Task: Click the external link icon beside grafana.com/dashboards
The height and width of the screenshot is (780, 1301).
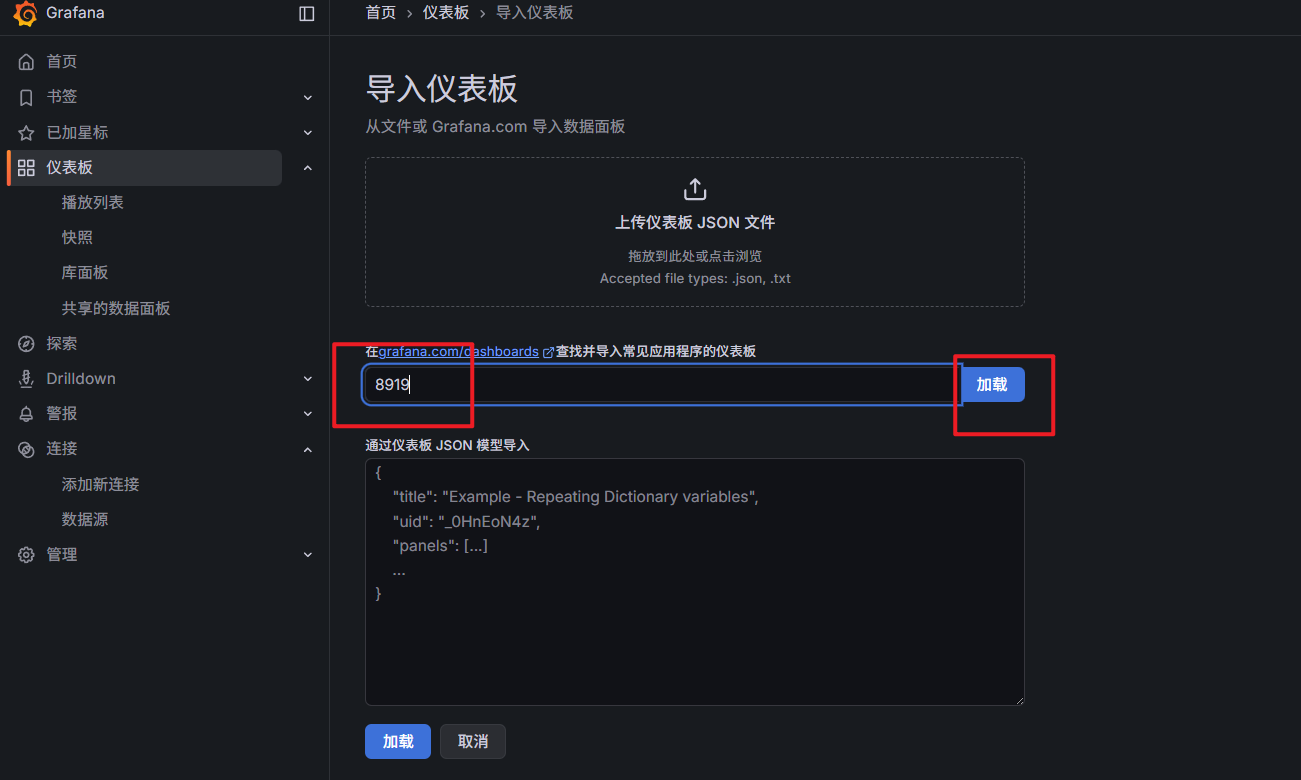Action: click(x=548, y=352)
